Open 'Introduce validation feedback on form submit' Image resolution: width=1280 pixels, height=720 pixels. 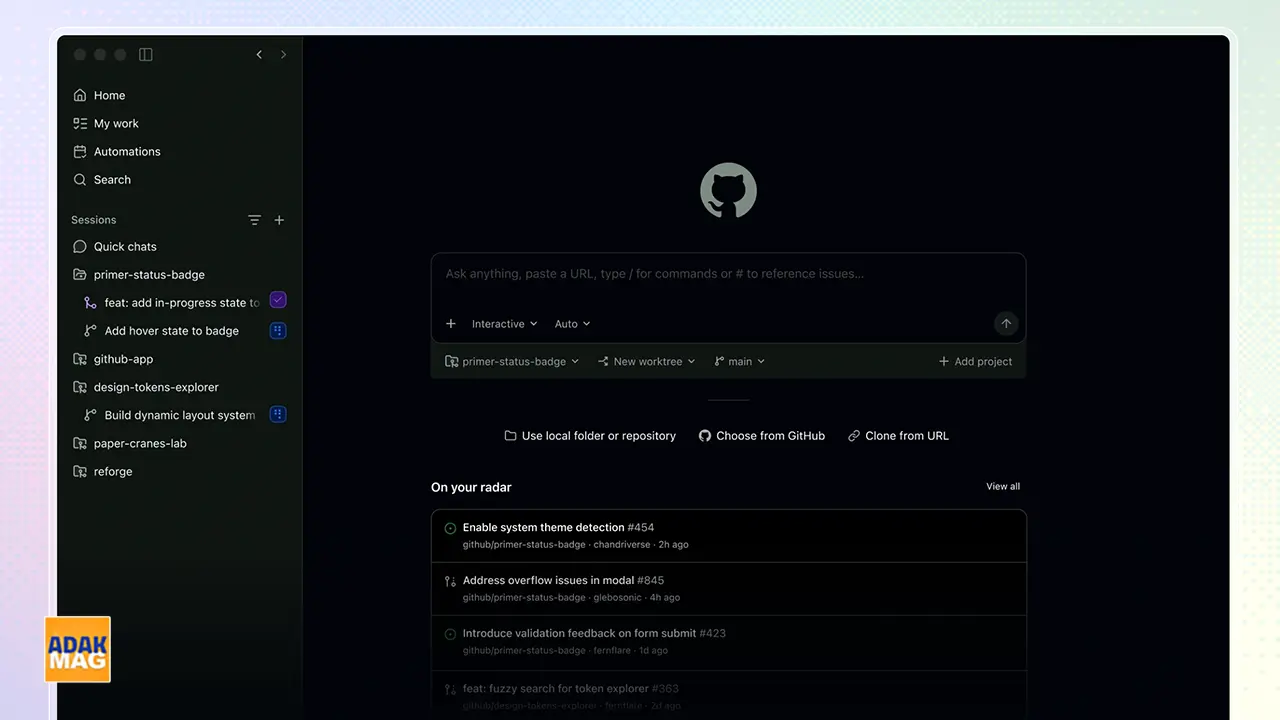pyautogui.click(x=728, y=642)
